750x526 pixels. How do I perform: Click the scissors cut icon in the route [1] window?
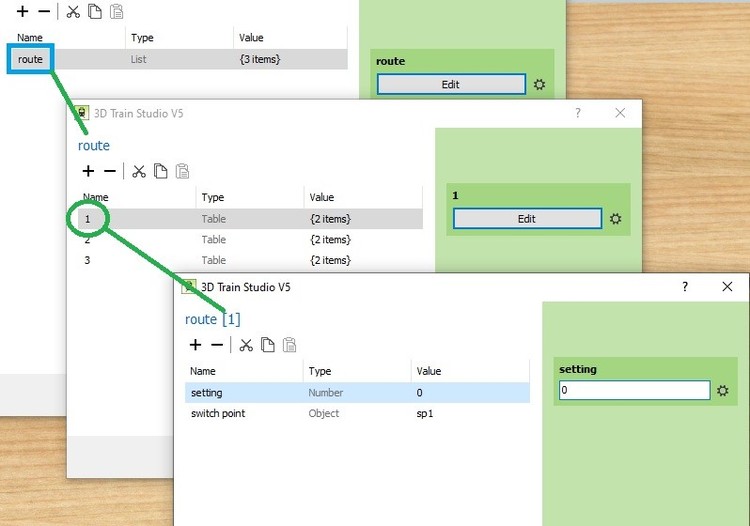[246, 345]
